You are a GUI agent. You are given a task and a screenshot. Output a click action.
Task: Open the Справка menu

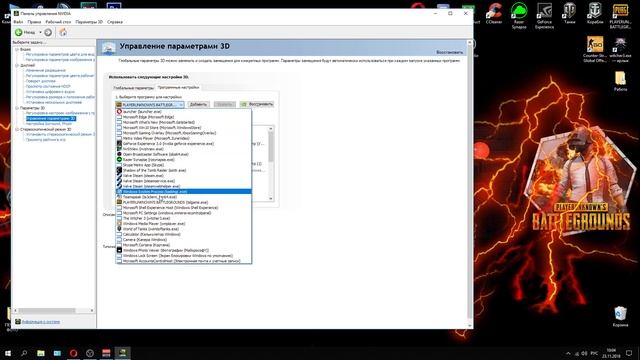pos(115,22)
